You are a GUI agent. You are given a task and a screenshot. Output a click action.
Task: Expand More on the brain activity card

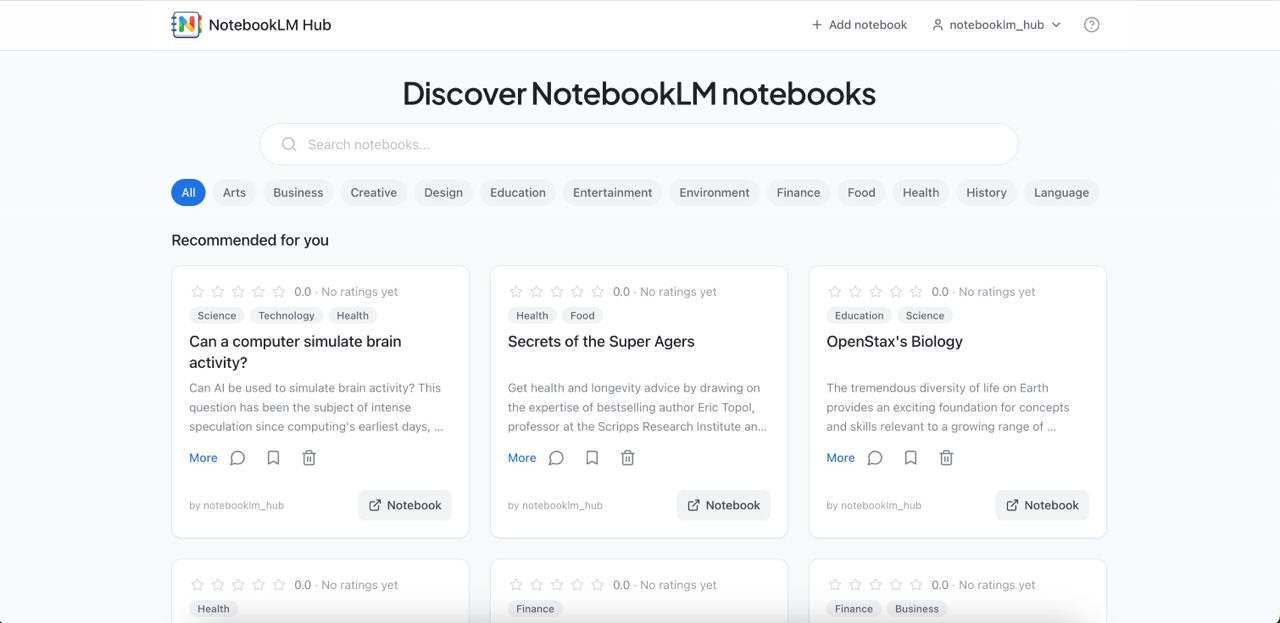(202, 457)
